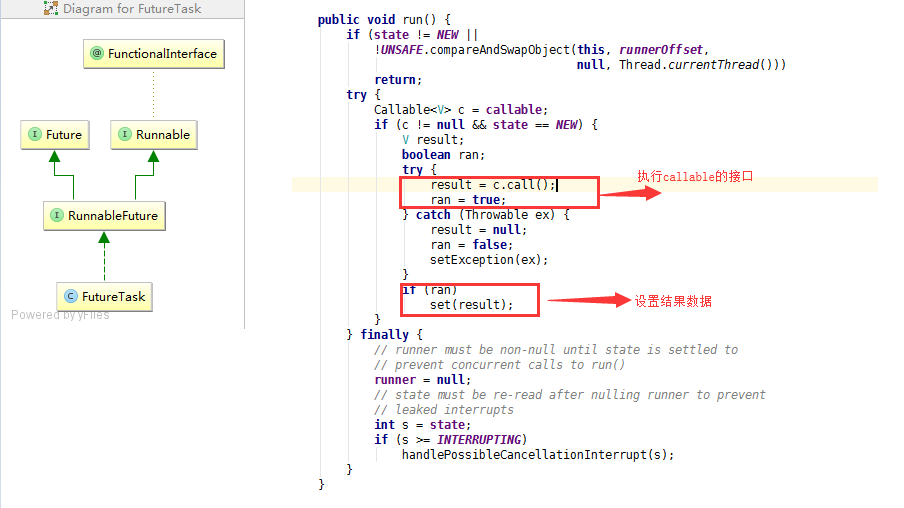Click the 'V result;' declaration
The width and height of the screenshot is (904, 508).
coord(433,140)
